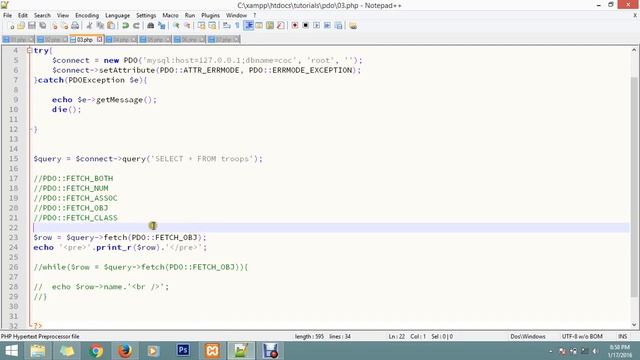This screenshot has height=360, width=640.
Task: Open Find with the binoculars icon
Action: 151,26
